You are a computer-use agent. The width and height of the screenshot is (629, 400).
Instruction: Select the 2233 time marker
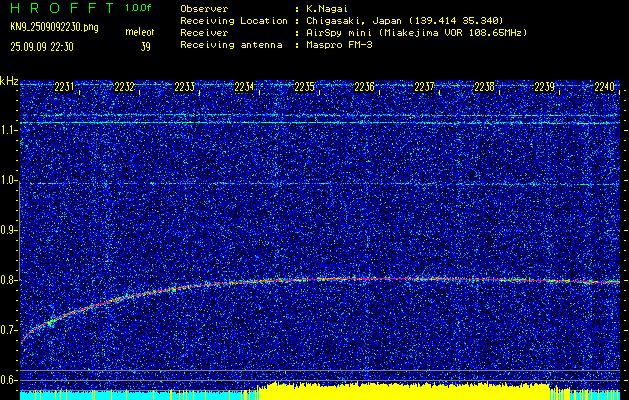[x=185, y=87]
